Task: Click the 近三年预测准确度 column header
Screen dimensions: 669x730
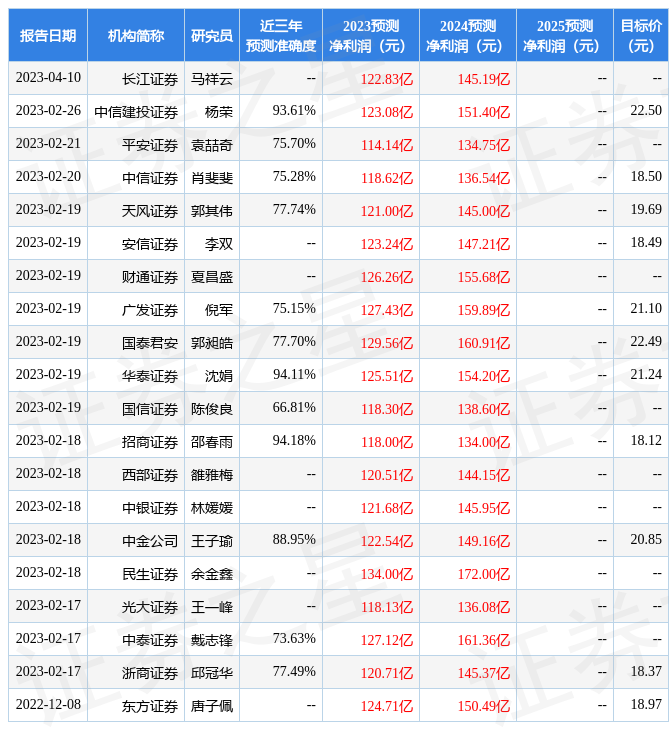Action: click(281, 35)
